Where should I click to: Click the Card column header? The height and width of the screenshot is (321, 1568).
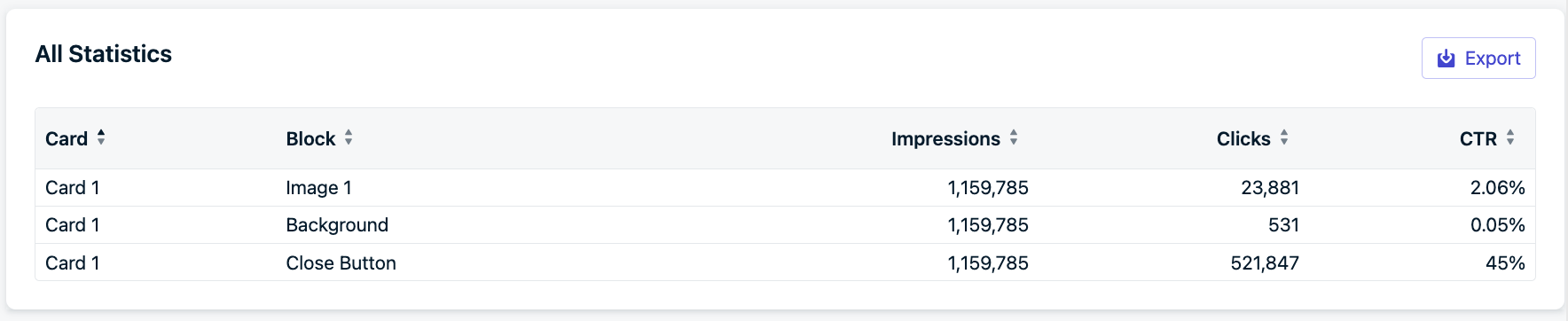point(67,139)
